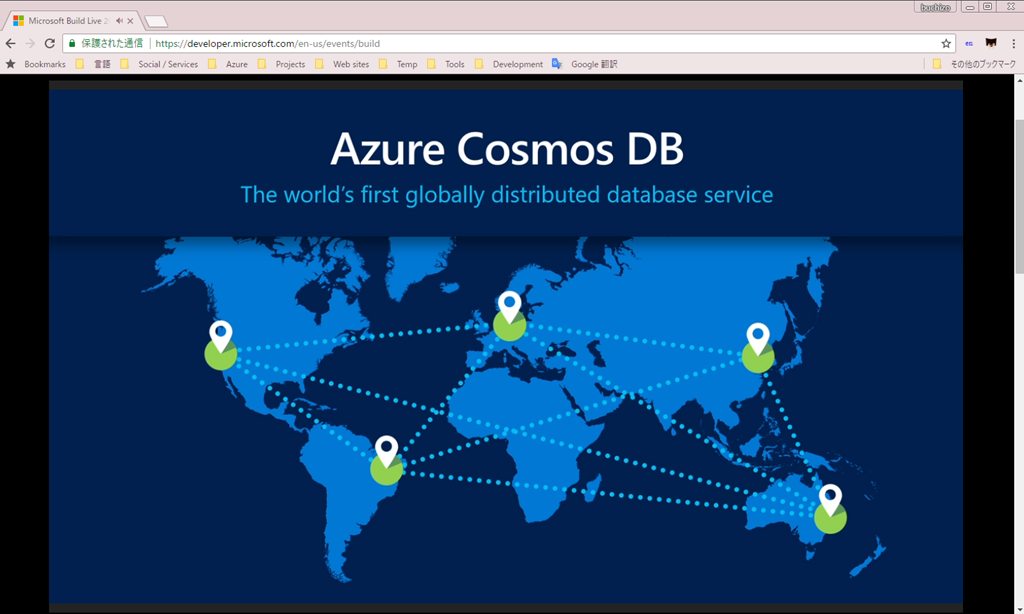1024x614 pixels.
Task: Click the green secure padlock icon
Action: (x=71, y=44)
